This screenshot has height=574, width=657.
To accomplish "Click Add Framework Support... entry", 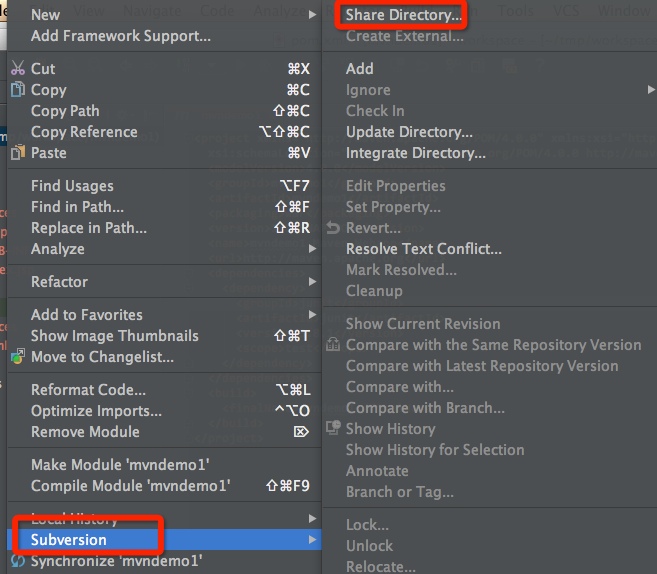I will click(x=120, y=36).
